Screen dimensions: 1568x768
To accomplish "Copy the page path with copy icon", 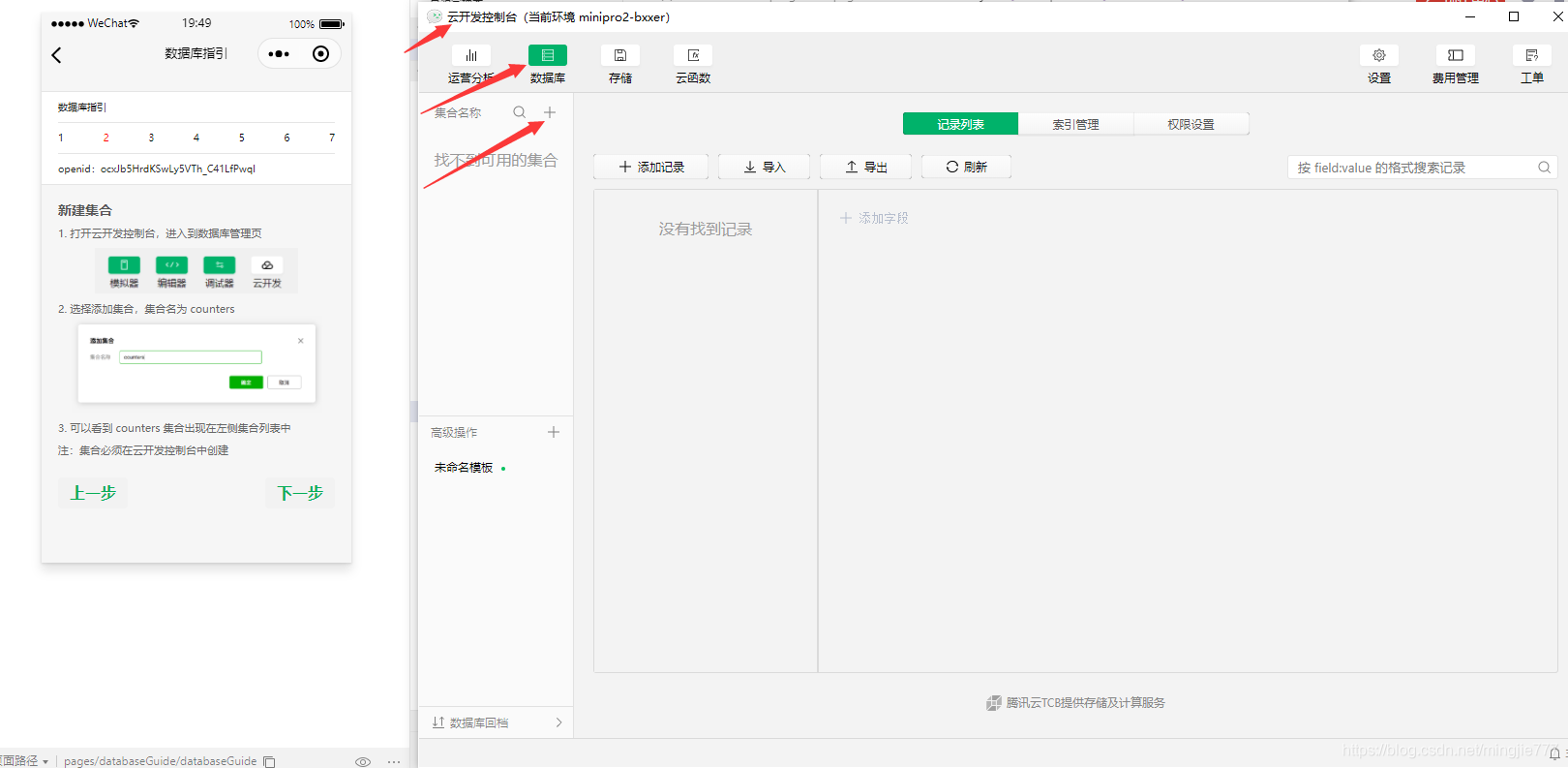I will tap(270, 761).
